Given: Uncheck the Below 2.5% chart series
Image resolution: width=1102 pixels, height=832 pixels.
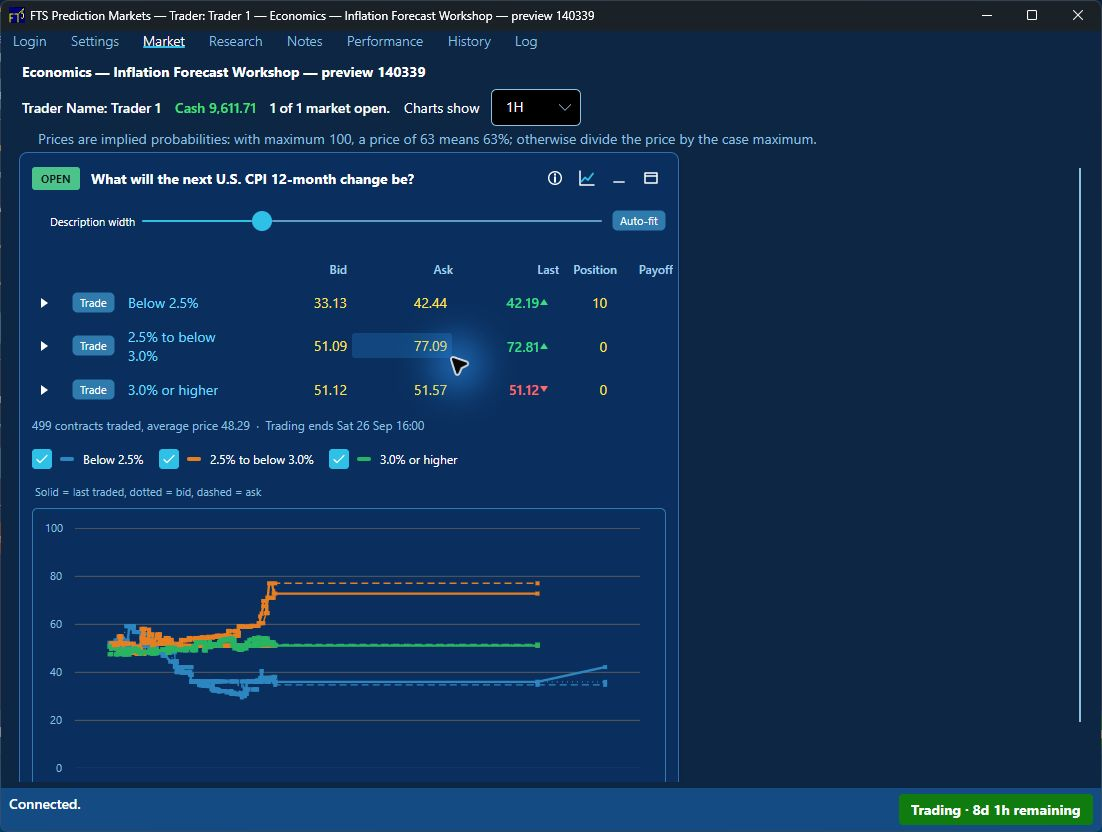Looking at the screenshot, I should (x=42, y=460).
